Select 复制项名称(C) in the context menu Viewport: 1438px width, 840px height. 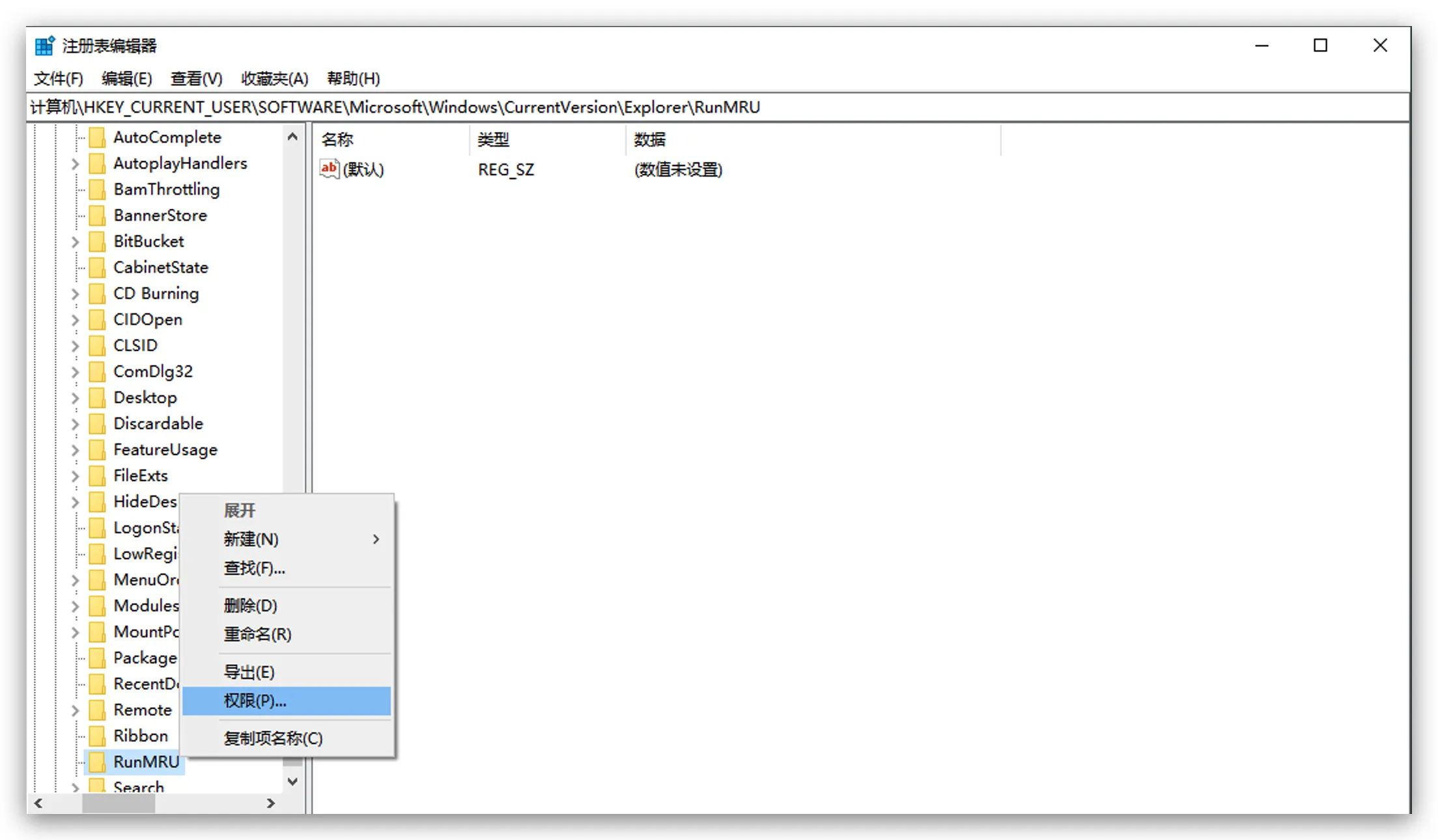287,738
